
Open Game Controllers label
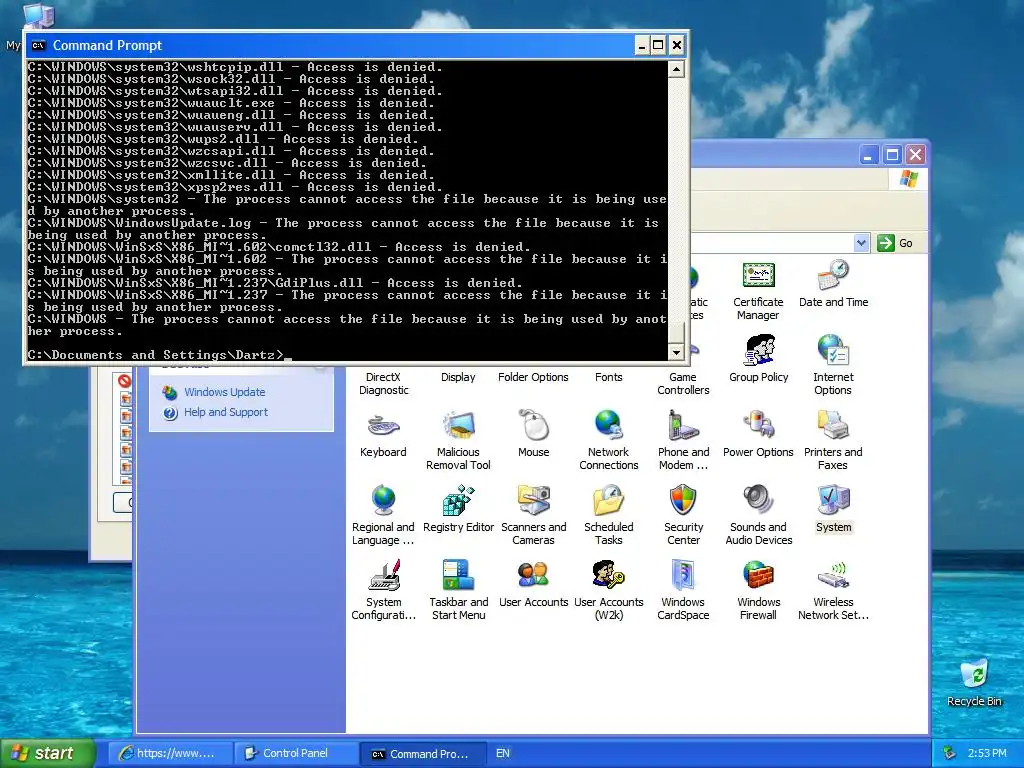coord(683,383)
